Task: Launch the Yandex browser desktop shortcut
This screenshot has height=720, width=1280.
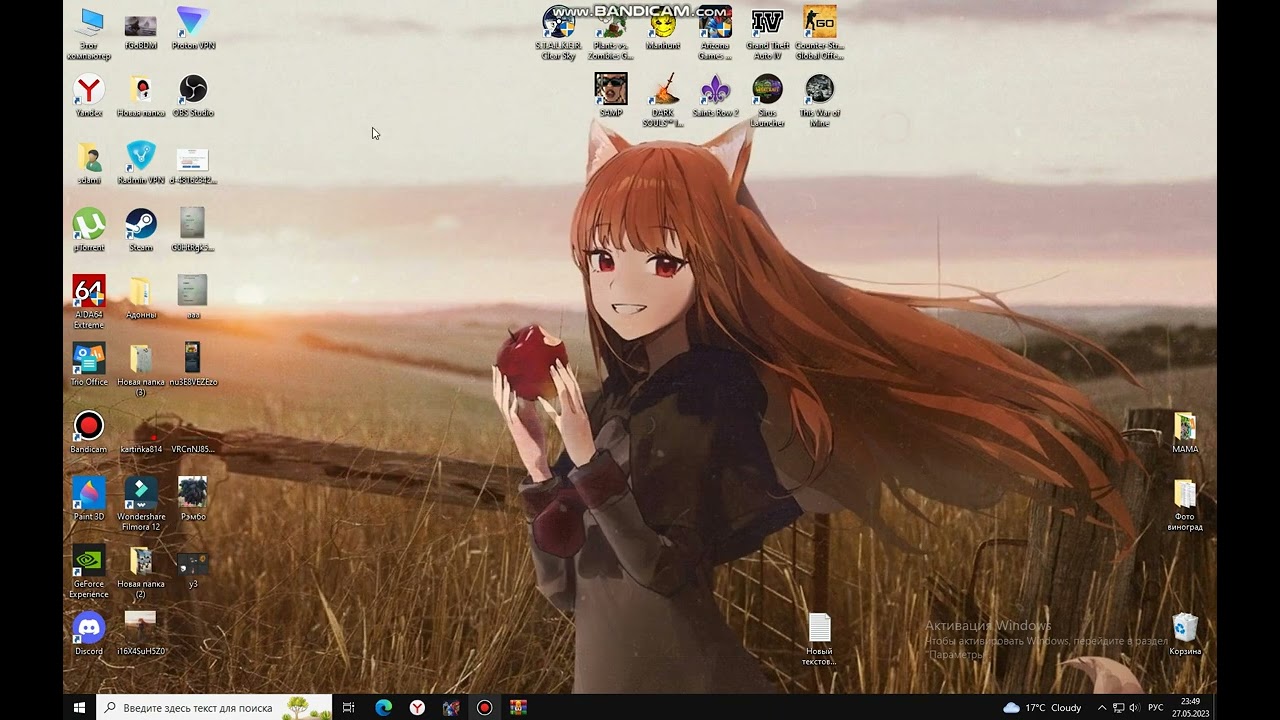Action: (x=89, y=96)
